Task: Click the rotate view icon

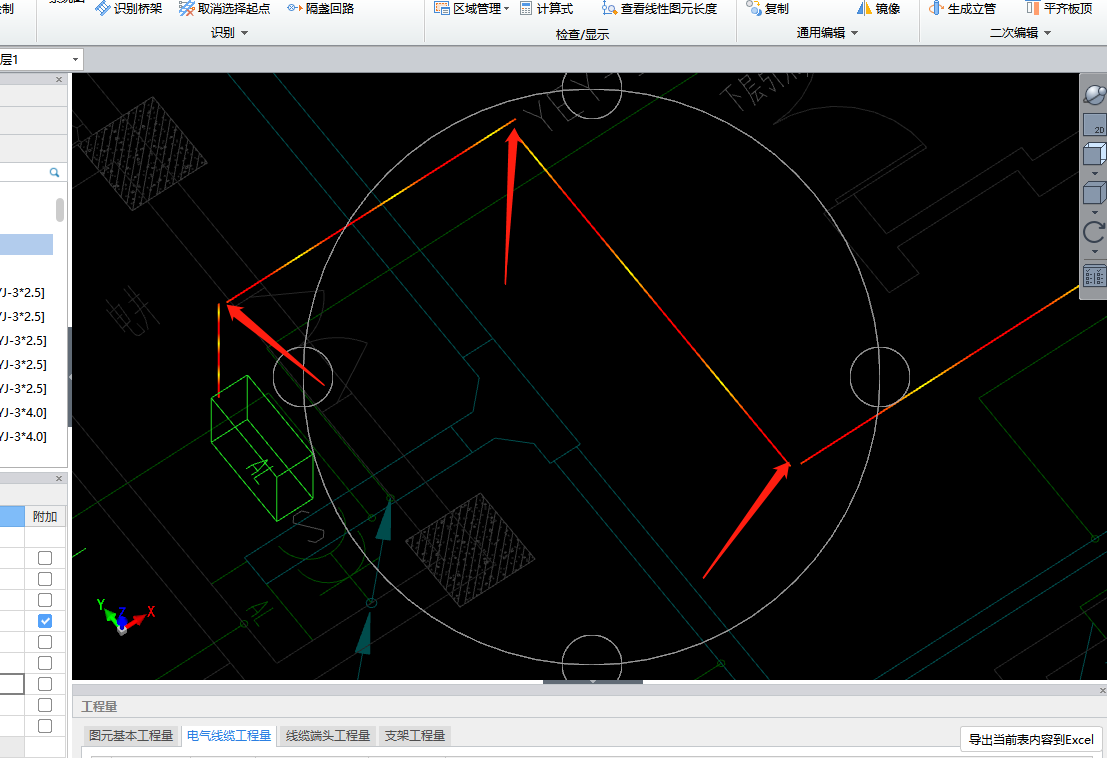Action: coord(1094,232)
